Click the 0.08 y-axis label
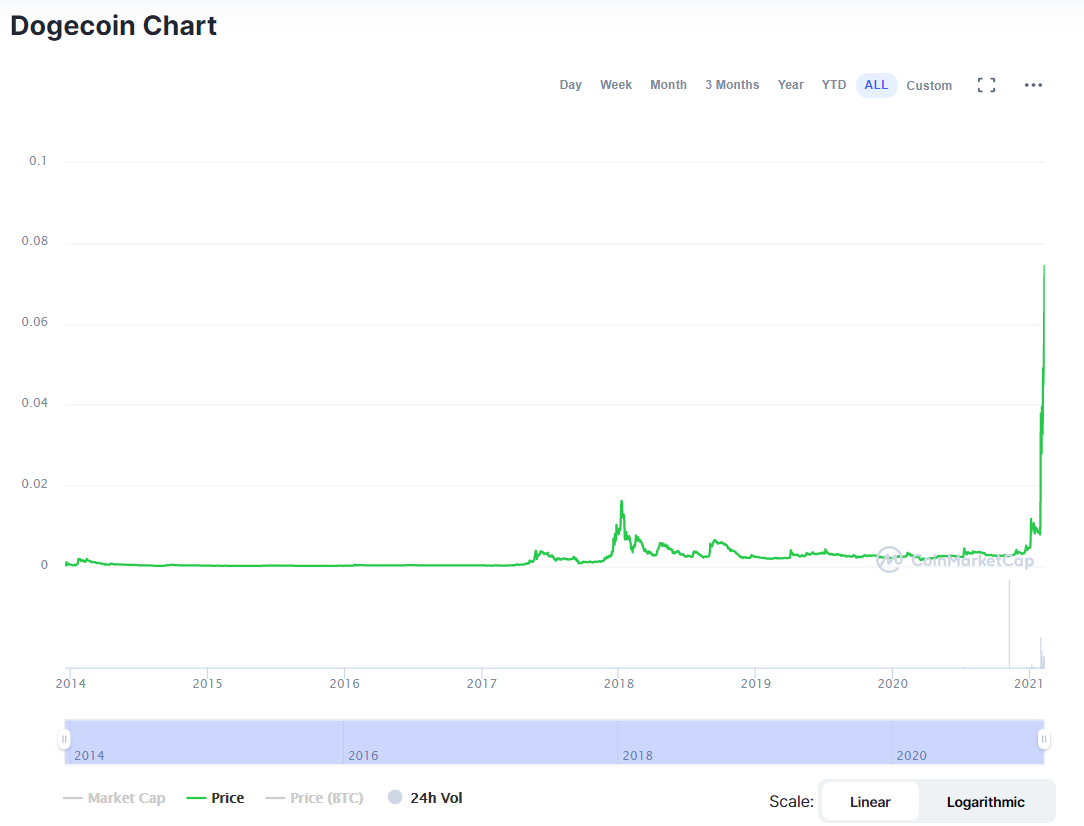1084x826 pixels. pos(35,241)
